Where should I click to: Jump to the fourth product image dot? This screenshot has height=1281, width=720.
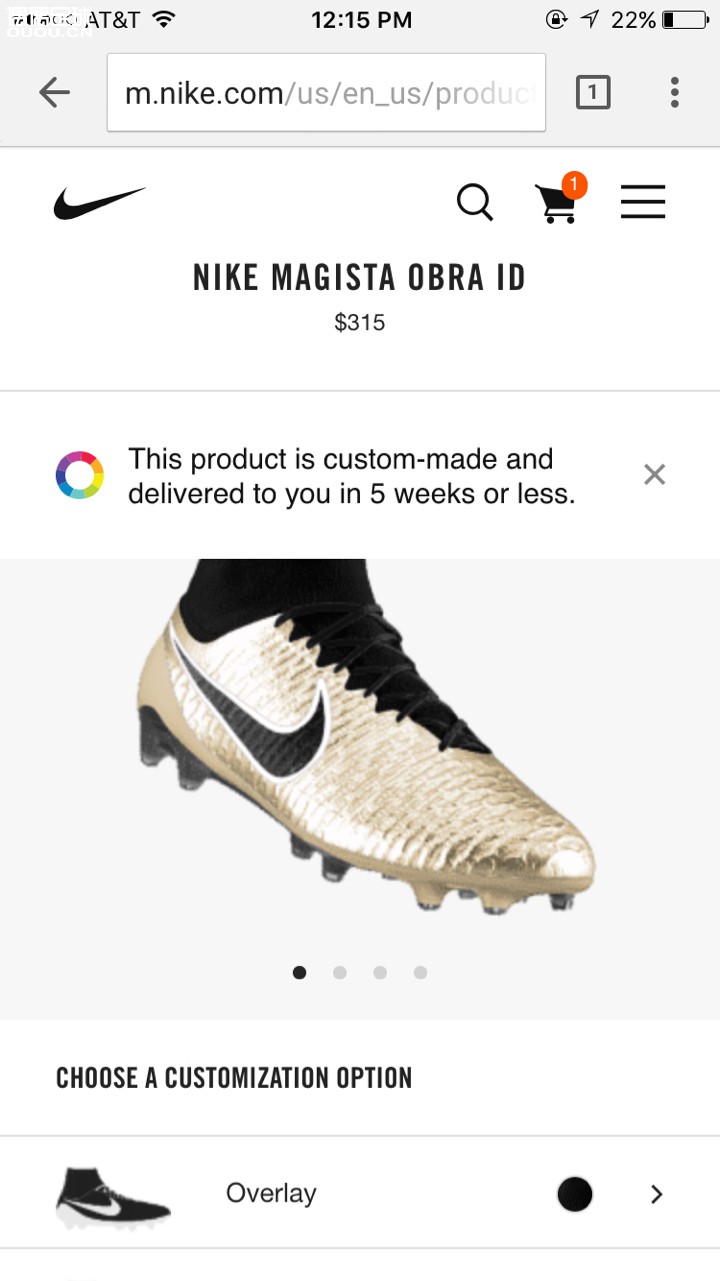(420, 972)
